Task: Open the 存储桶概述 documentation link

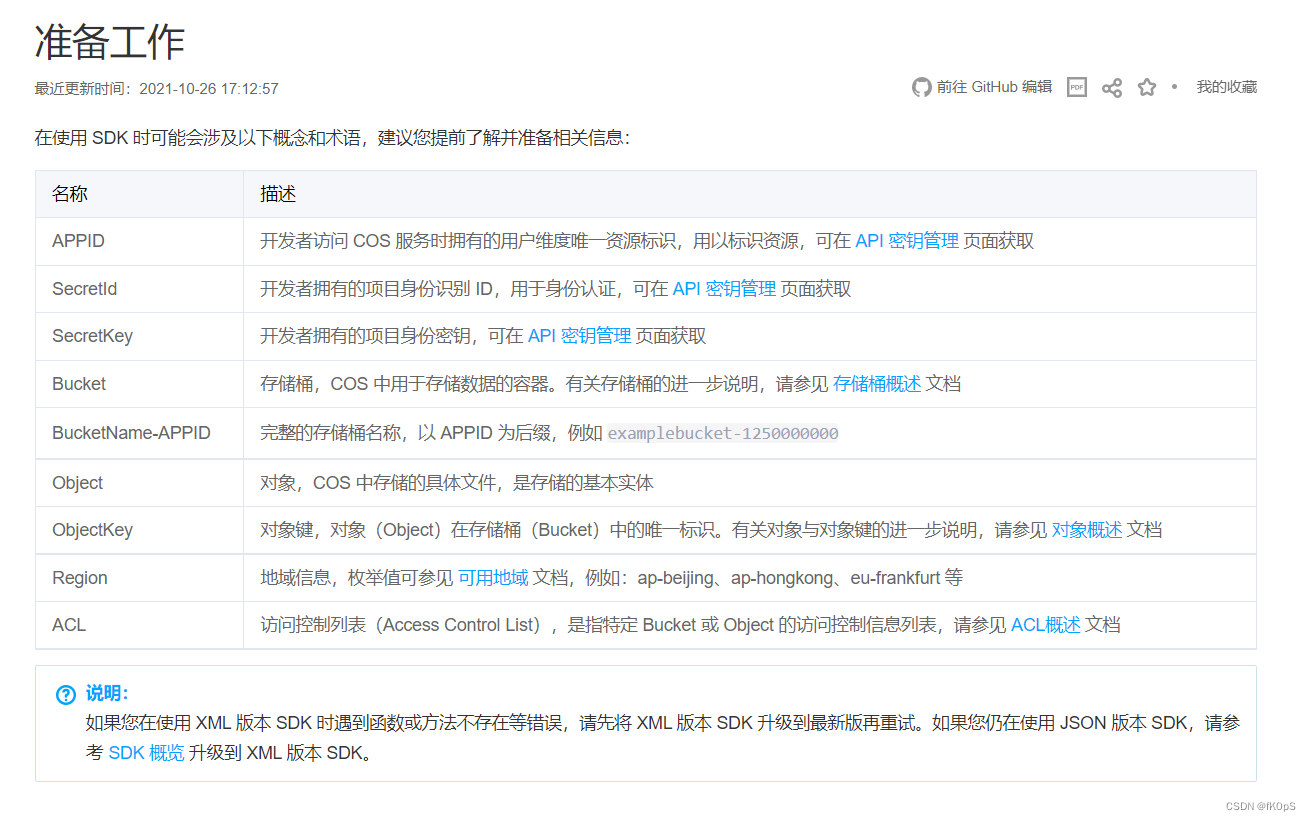Action: (876, 383)
